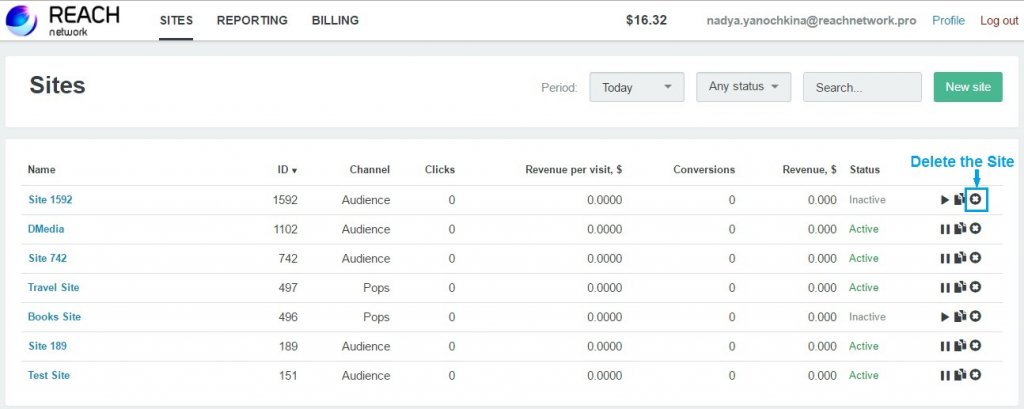Focus the Search input field
Image resolution: width=1024 pixels, height=409 pixels.
pos(861,87)
